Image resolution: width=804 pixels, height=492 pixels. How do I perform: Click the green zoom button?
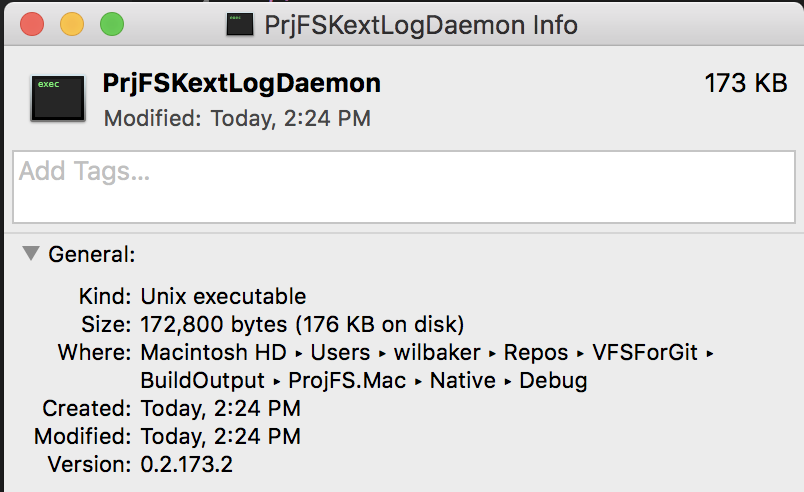click(111, 24)
